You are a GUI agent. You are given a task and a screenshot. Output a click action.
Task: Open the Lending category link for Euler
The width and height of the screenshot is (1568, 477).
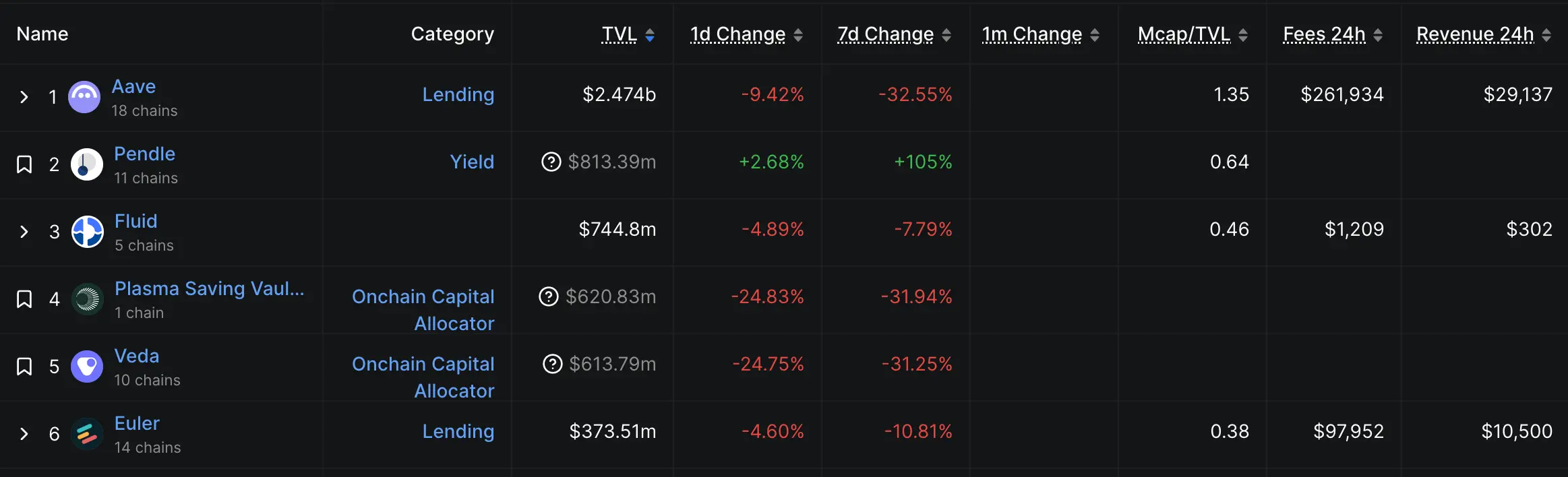coord(458,431)
